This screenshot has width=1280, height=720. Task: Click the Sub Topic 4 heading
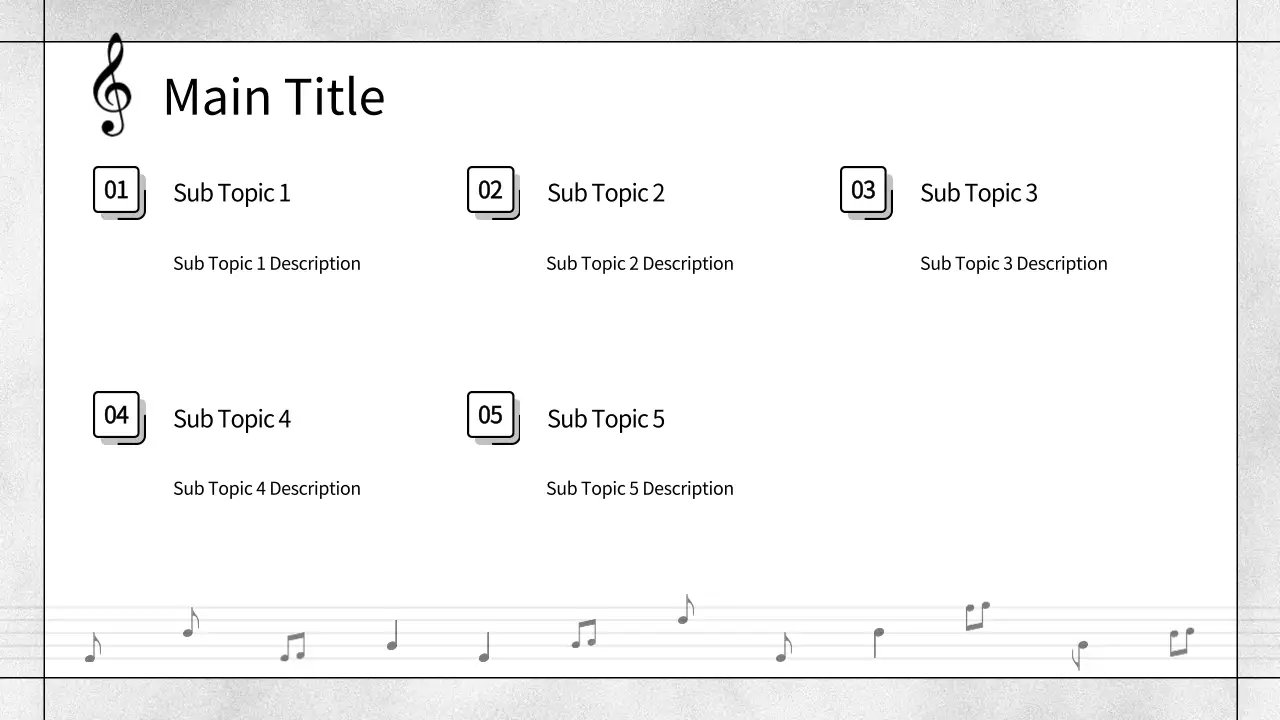[x=231, y=419]
